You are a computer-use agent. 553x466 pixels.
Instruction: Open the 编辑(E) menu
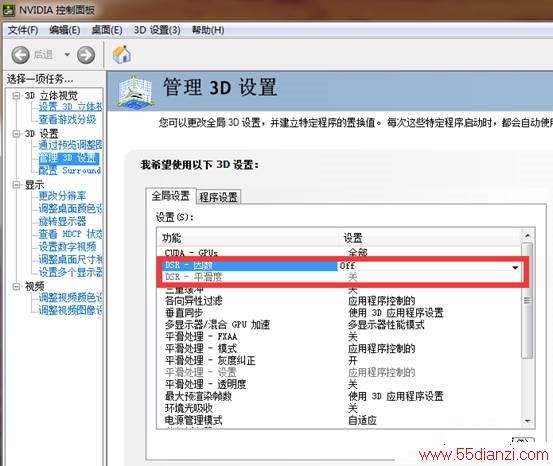(x=65, y=30)
